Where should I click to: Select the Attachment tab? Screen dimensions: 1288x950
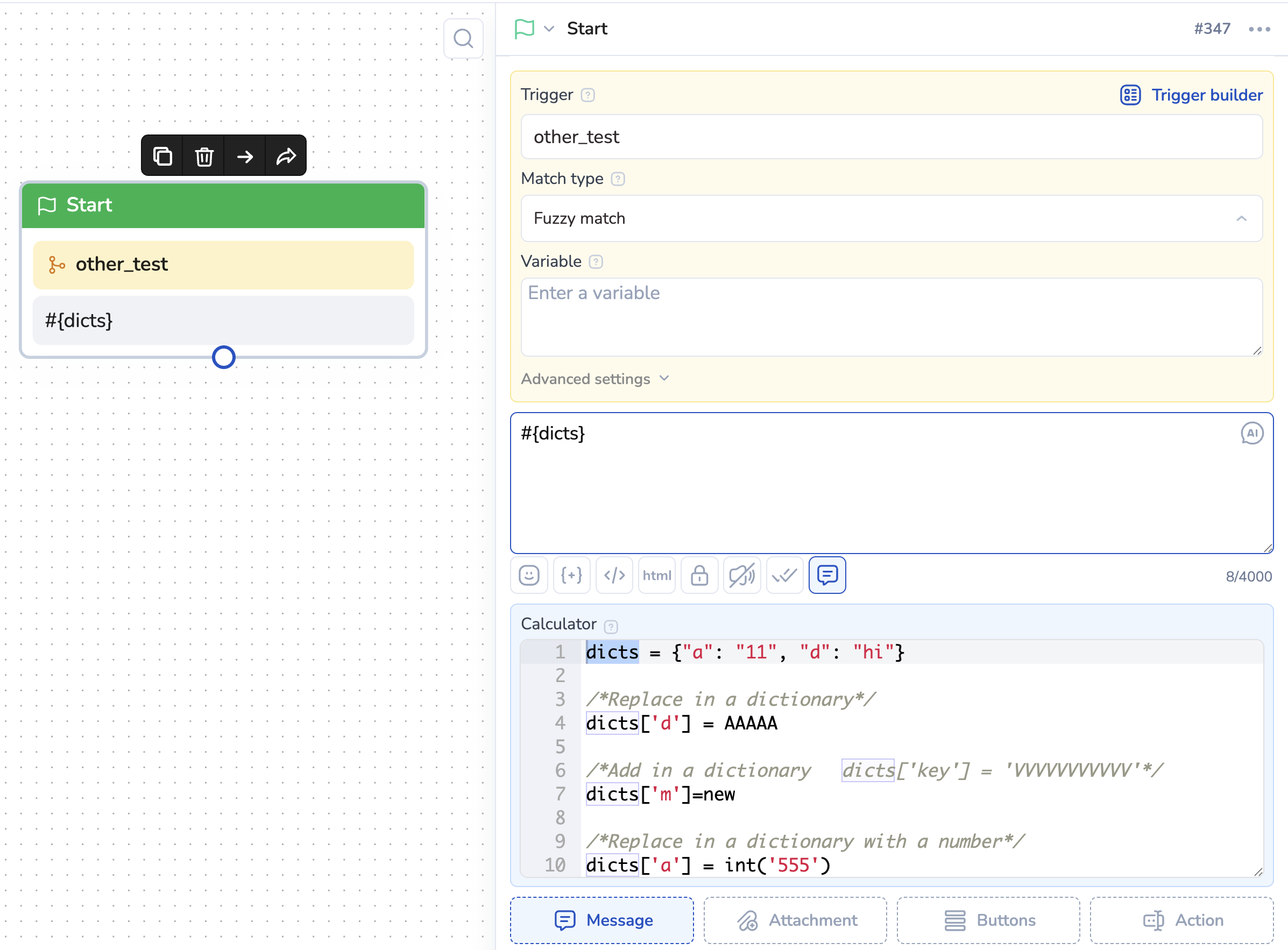click(x=795, y=920)
